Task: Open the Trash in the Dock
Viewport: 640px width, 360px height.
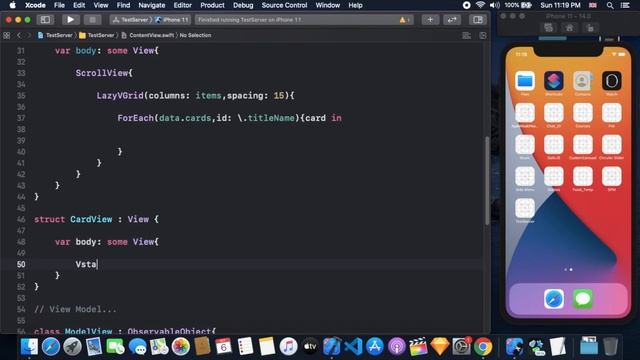Action: tap(611, 347)
